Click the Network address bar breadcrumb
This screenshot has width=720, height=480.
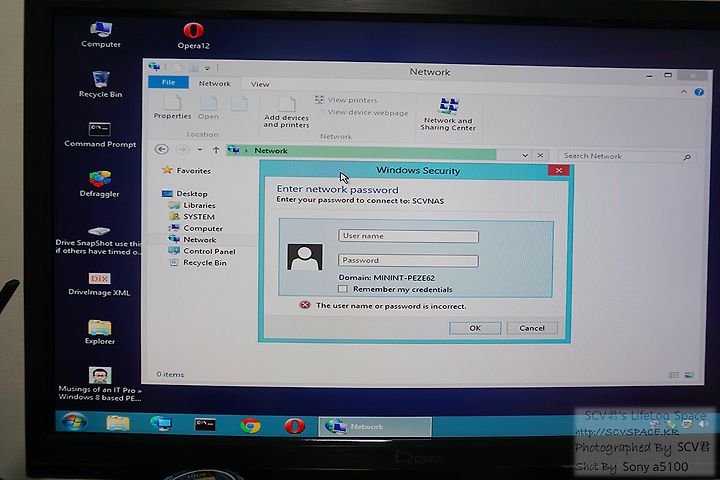tap(271, 151)
